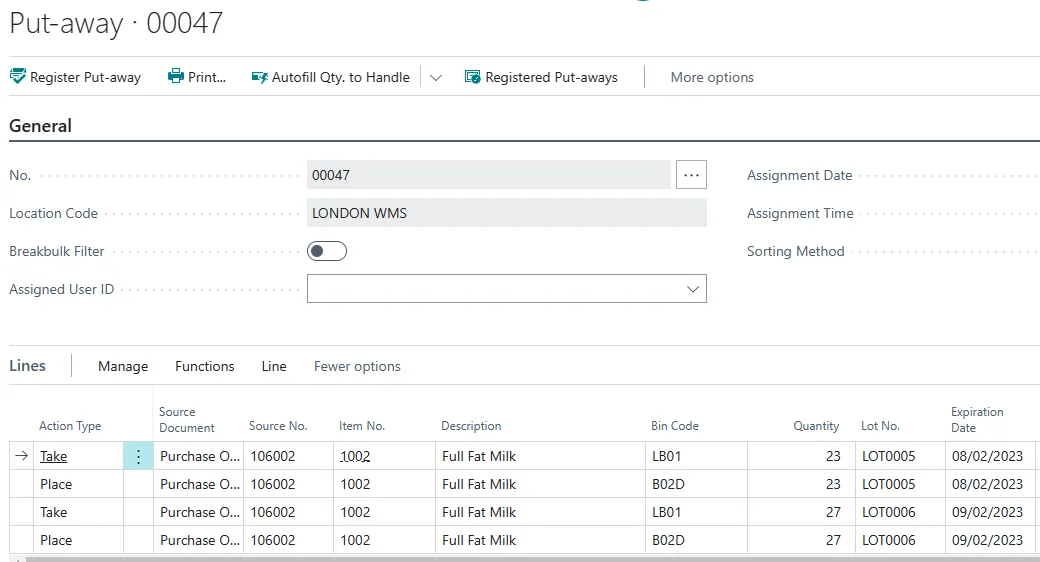Sort by the Action Type column header
This screenshot has width=1040, height=562.
(x=70, y=426)
